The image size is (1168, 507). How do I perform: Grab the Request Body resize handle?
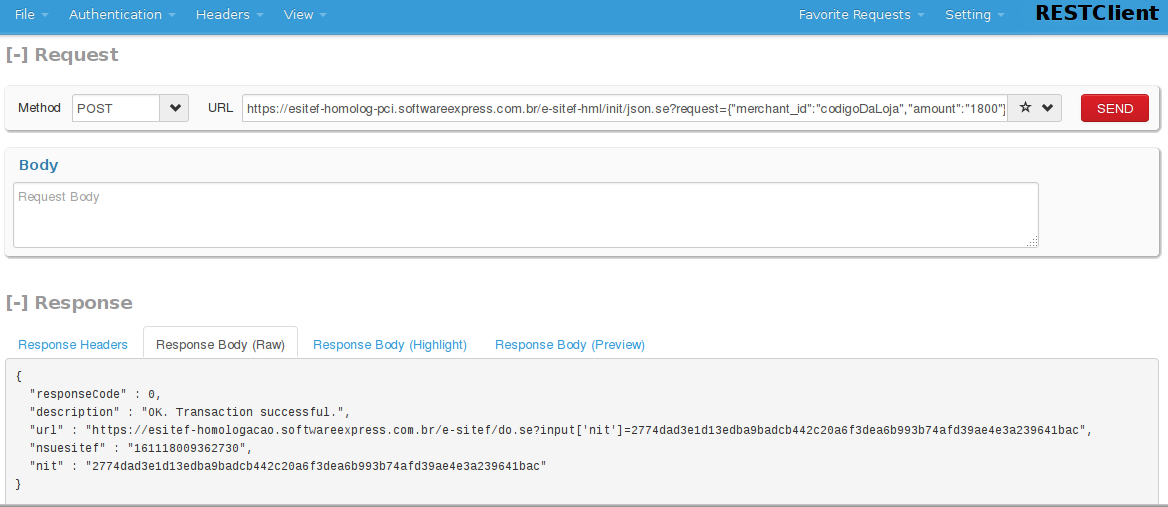pos(1032,241)
